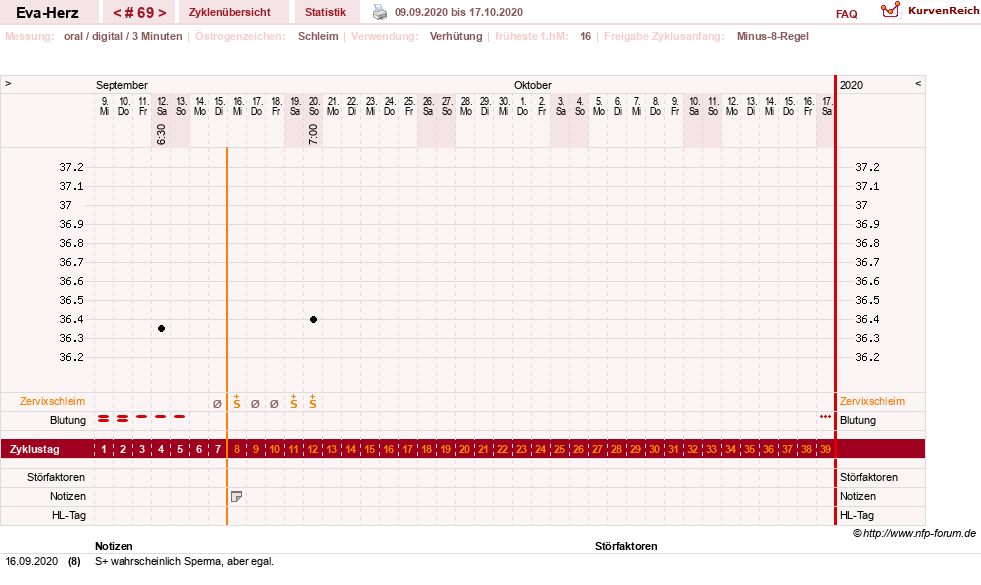The image size is (981, 585).
Task: Go to the previous cycle with the < arrow
Action: 117,13
